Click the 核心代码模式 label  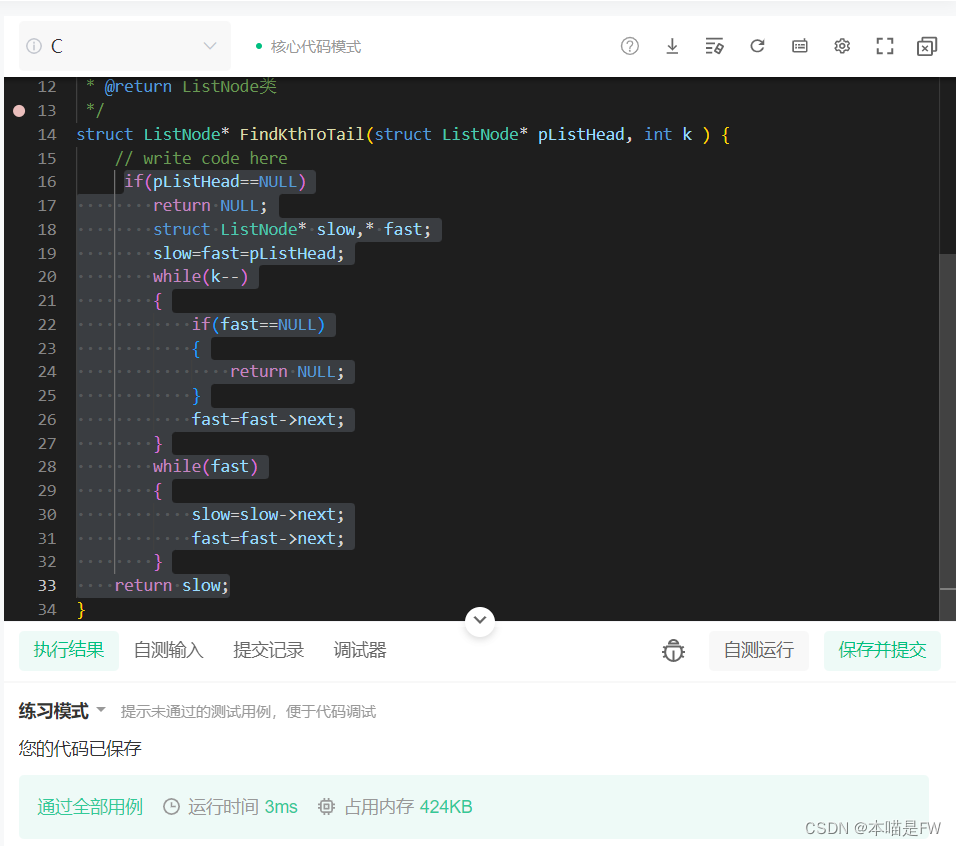(316, 46)
